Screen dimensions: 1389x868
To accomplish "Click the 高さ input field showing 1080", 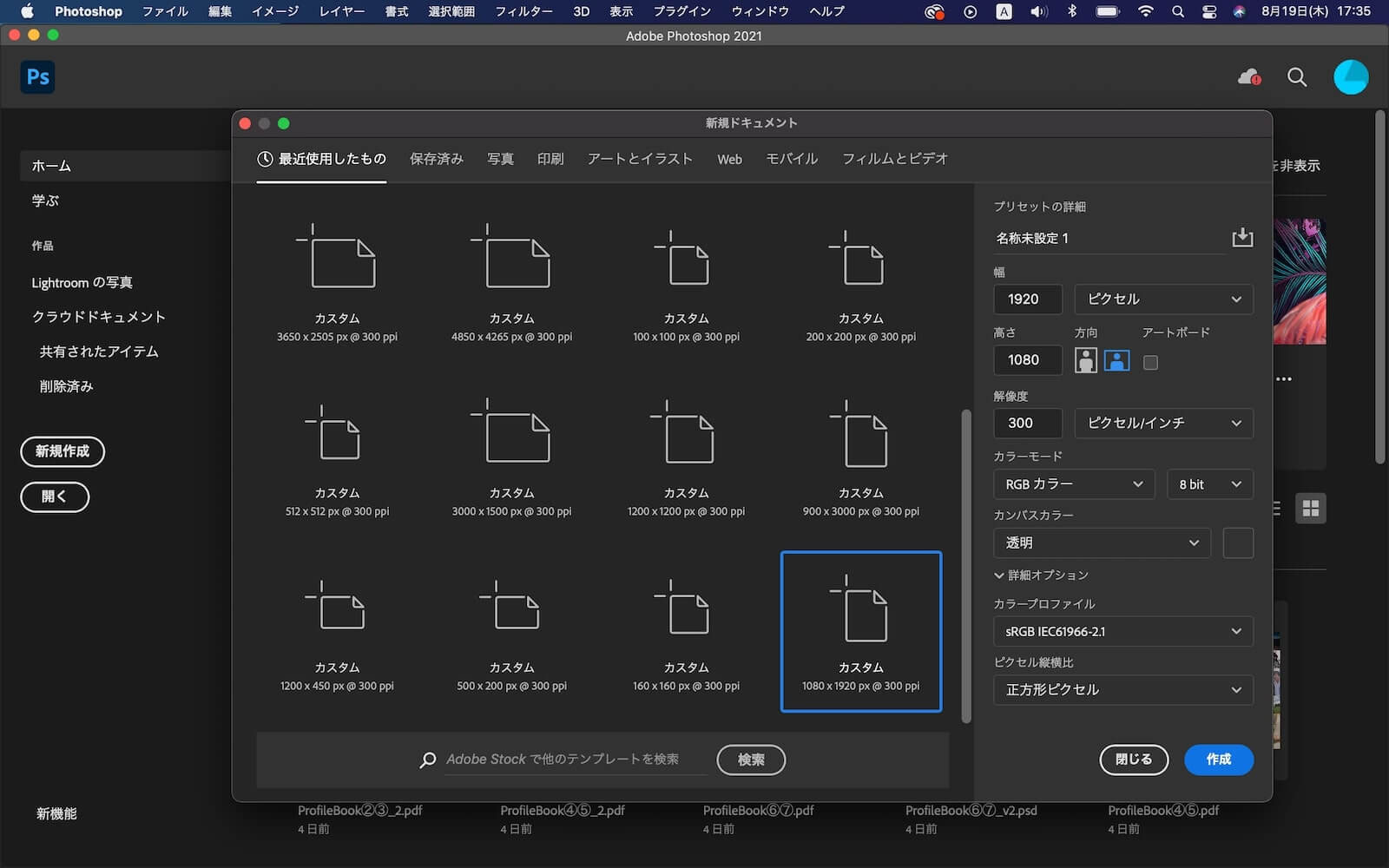I will pyautogui.click(x=1028, y=359).
